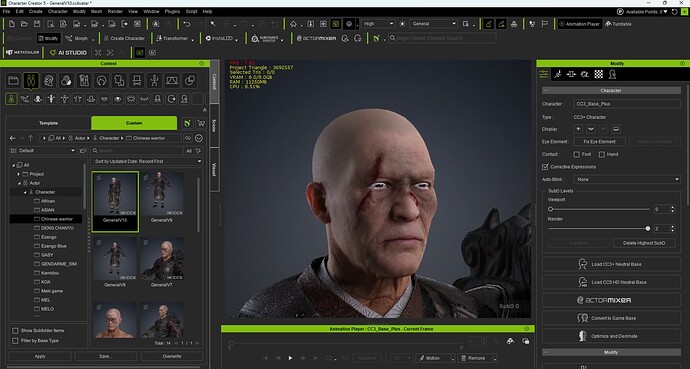This screenshot has width=690, height=369.
Task: Toggle Corrective Expressions checkbox
Action: pyautogui.click(x=545, y=167)
